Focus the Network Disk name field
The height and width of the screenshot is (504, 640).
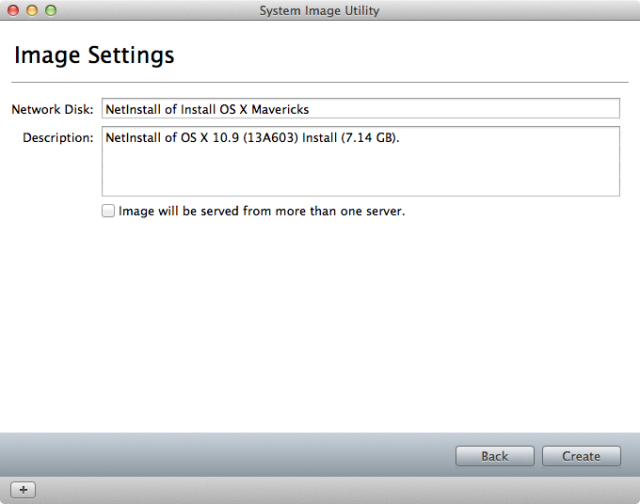click(x=361, y=109)
